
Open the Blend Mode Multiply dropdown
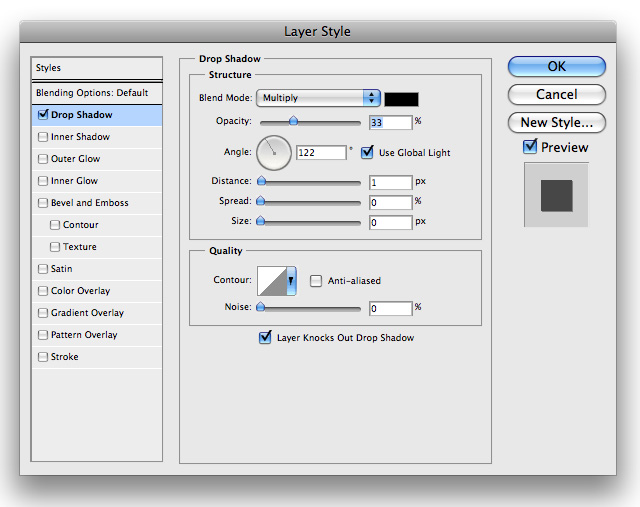tap(318, 98)
